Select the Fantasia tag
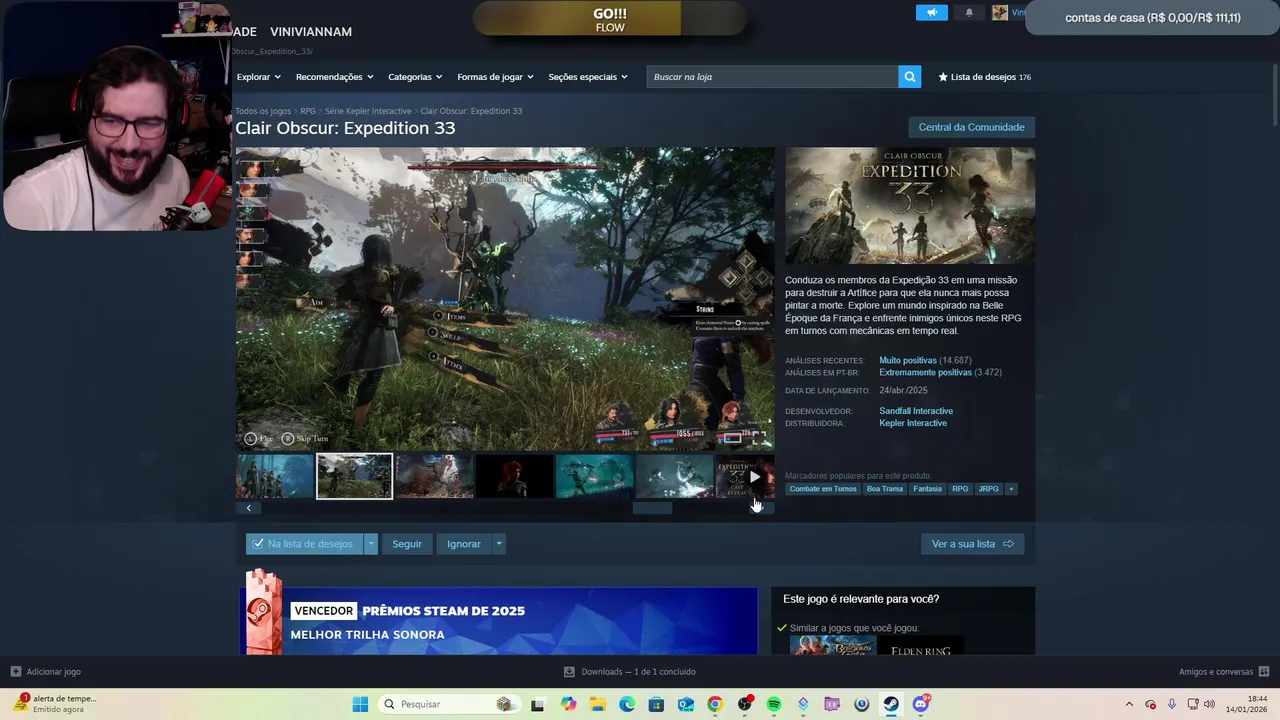The image size is (1280, 720). (927, 489)
